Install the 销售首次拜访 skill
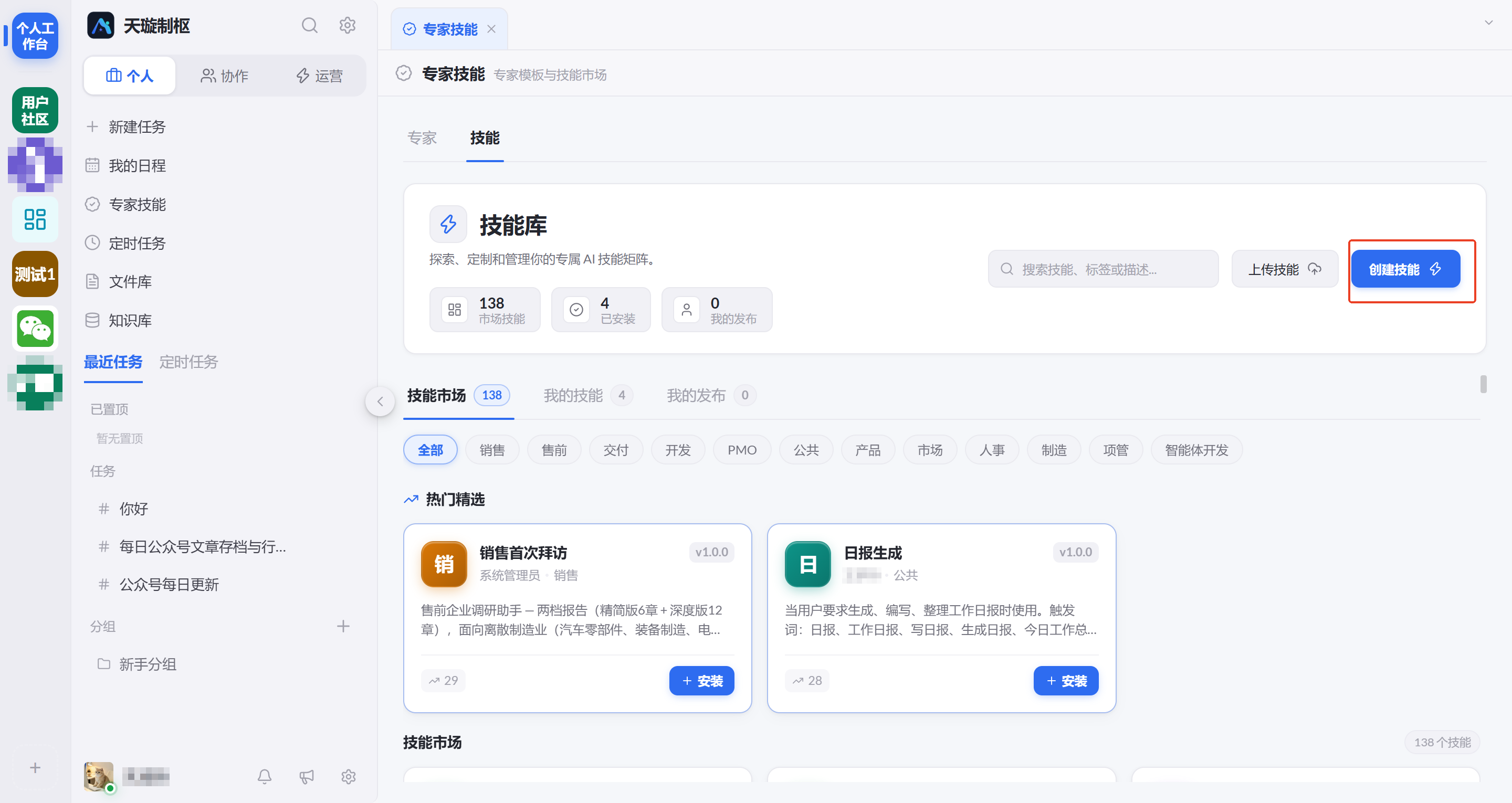1512x803 pixels. tap(701, 681)
